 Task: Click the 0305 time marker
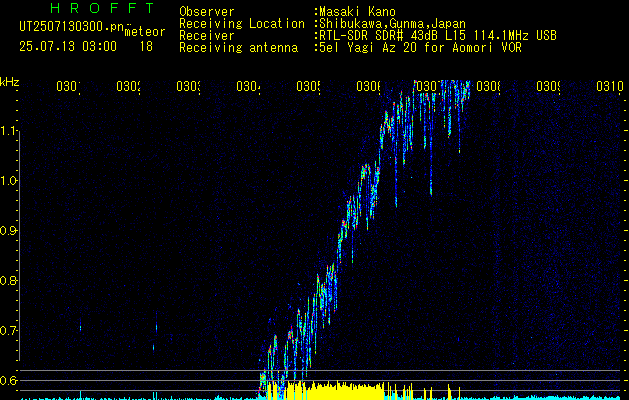tap(308, 87)
